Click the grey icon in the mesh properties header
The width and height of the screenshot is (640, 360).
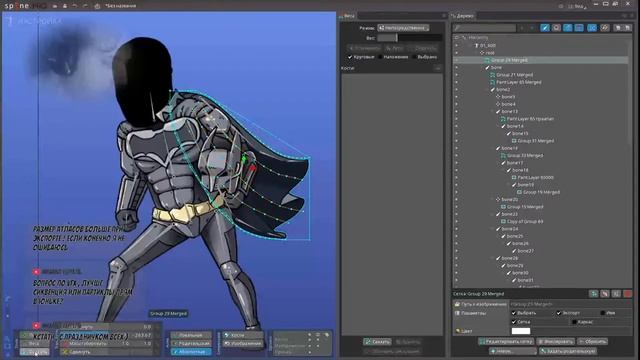(616, 293)
